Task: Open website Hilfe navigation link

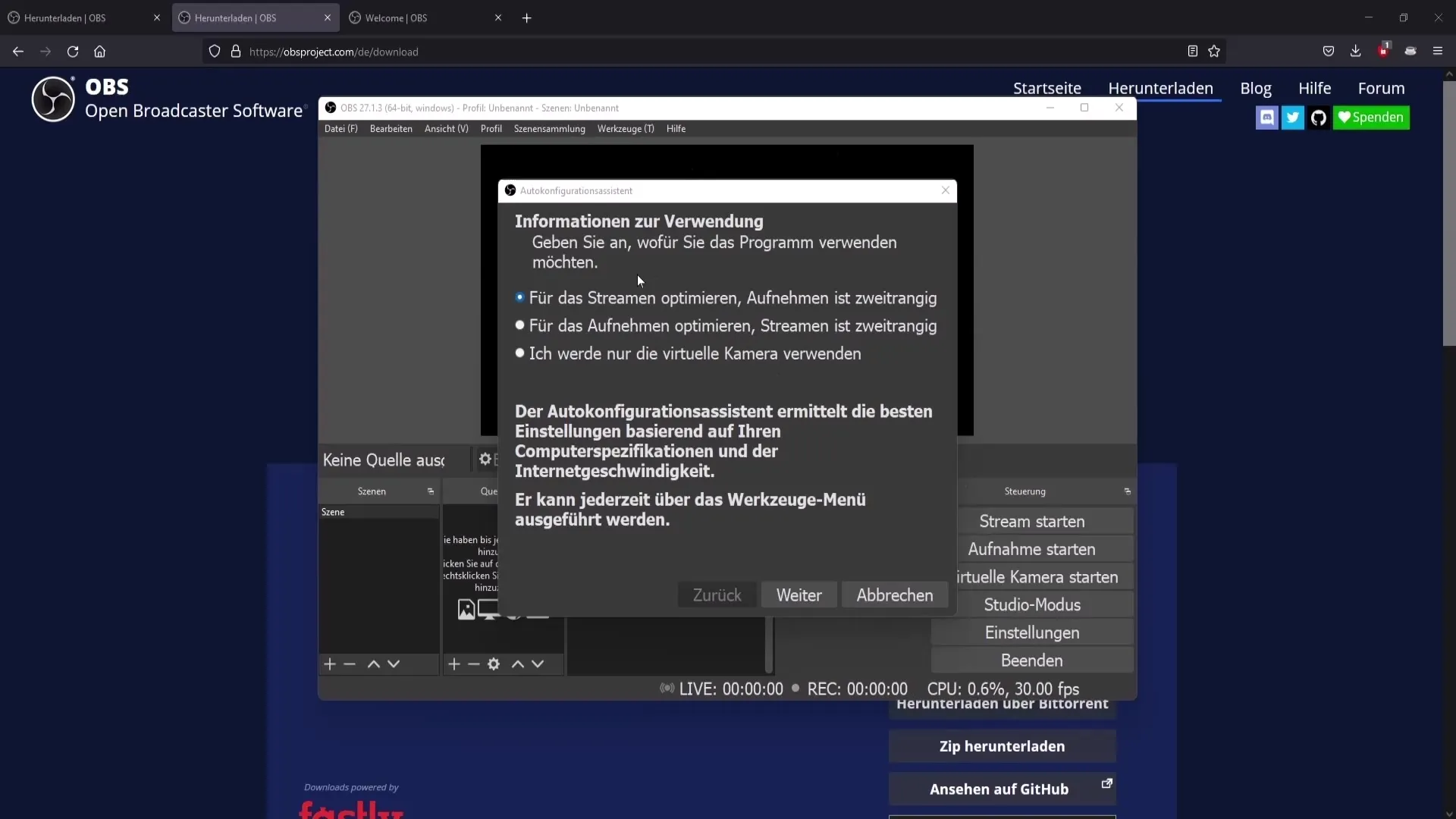Action: tap(1314, 88)
